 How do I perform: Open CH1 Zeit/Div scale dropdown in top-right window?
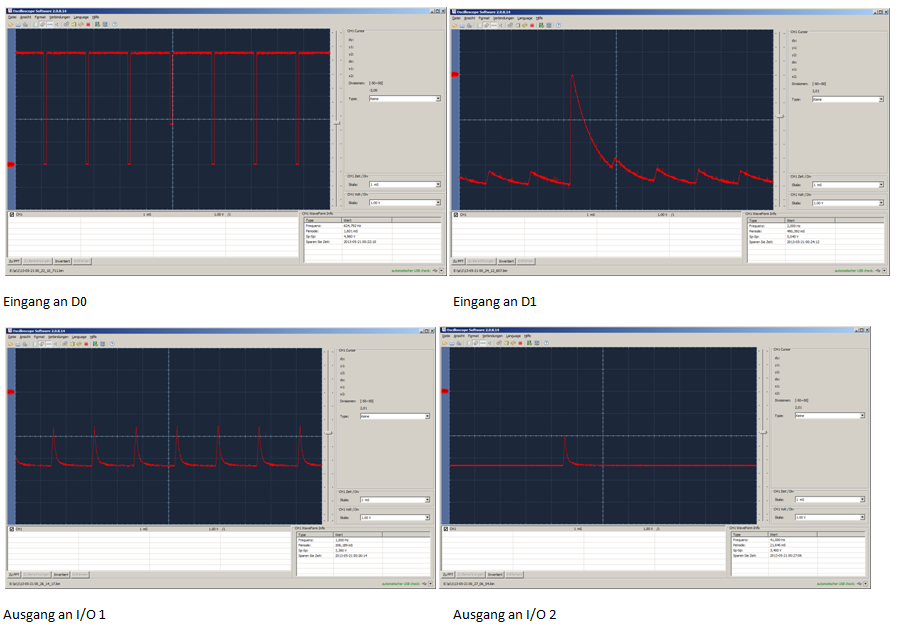click(847, 185)
